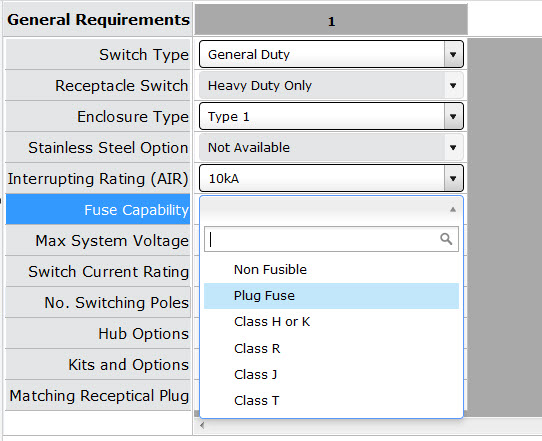Click the Receptacle Switch arrow icon
The height and width of the screenshot is (441, 542).
[x=453, y=85]
